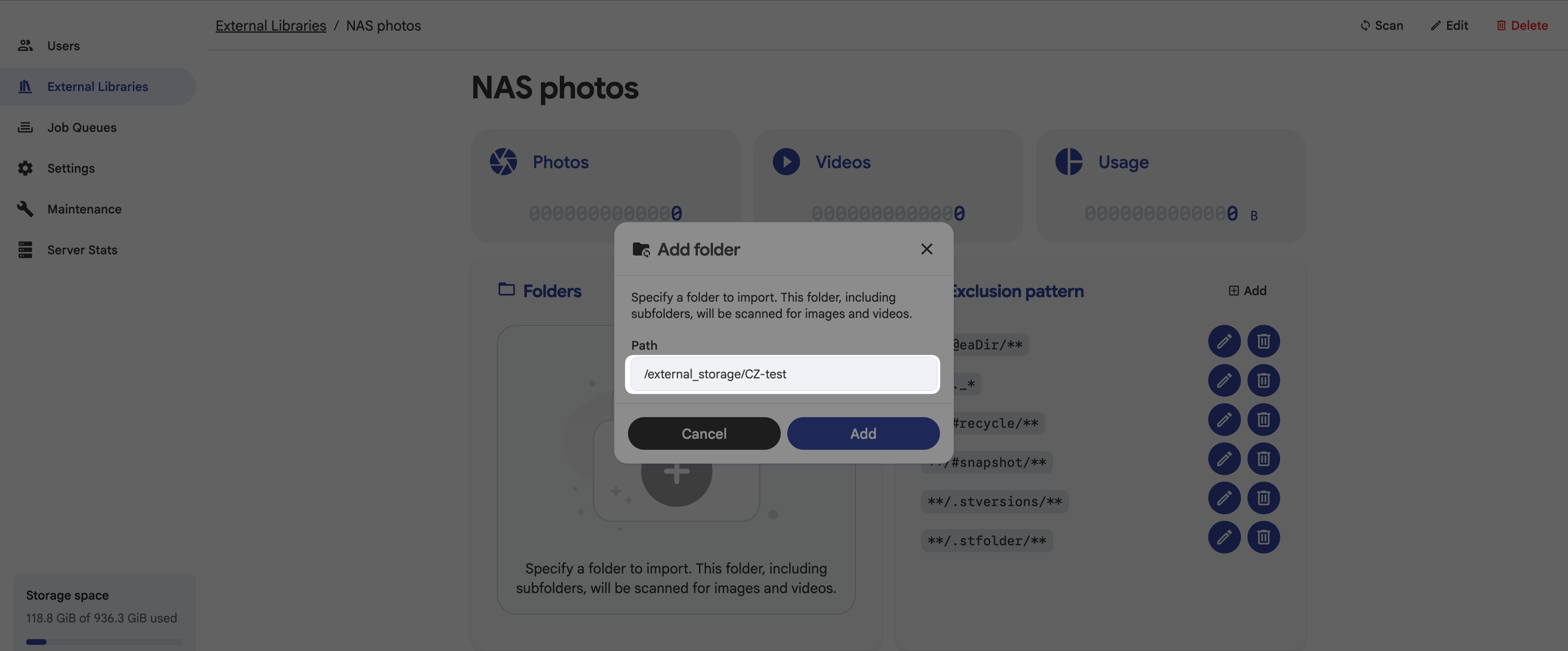Viewport: 1568px width, 651px height.
Task: Edit the **/.stversions/** exclusion pattern
Action: [1224, 498]
